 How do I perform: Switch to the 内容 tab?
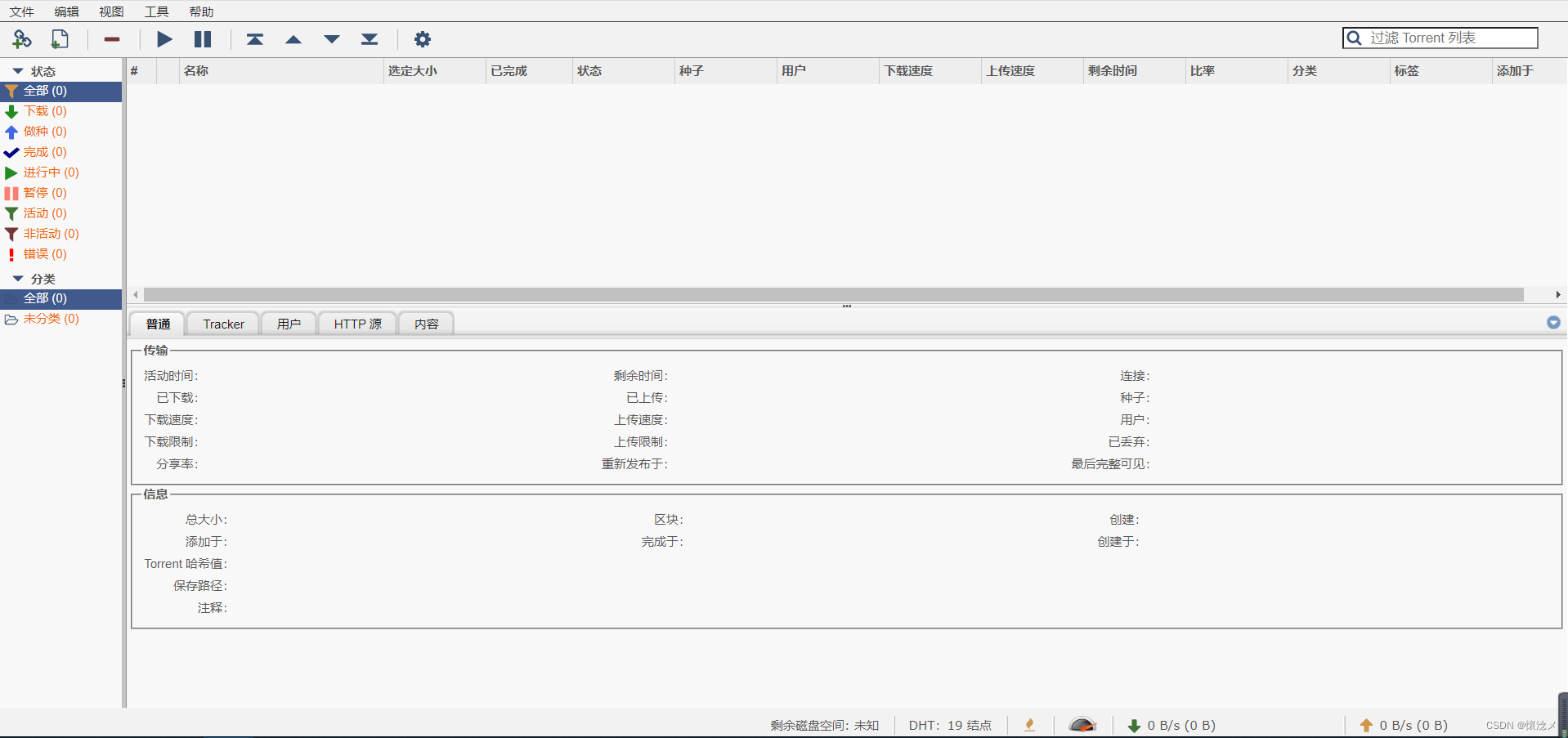tap(426, 324)
